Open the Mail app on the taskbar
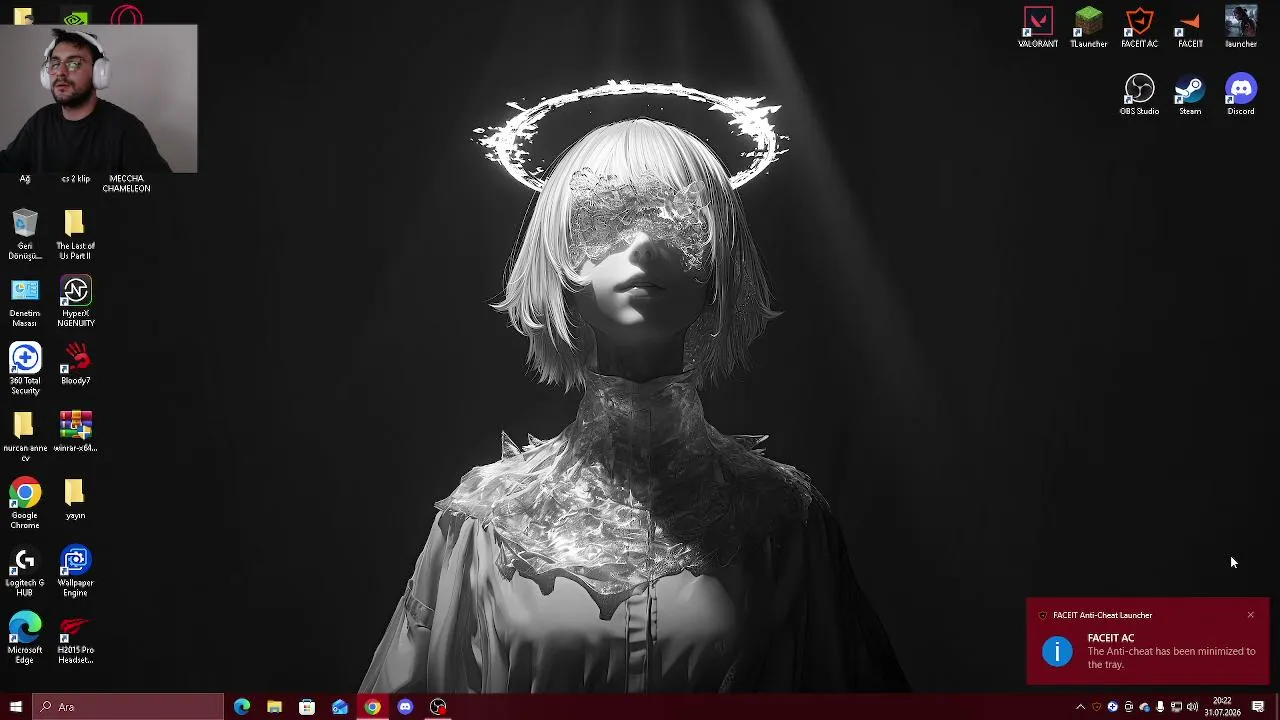This screenshot has width=1280, height=720. coord(340,707)
